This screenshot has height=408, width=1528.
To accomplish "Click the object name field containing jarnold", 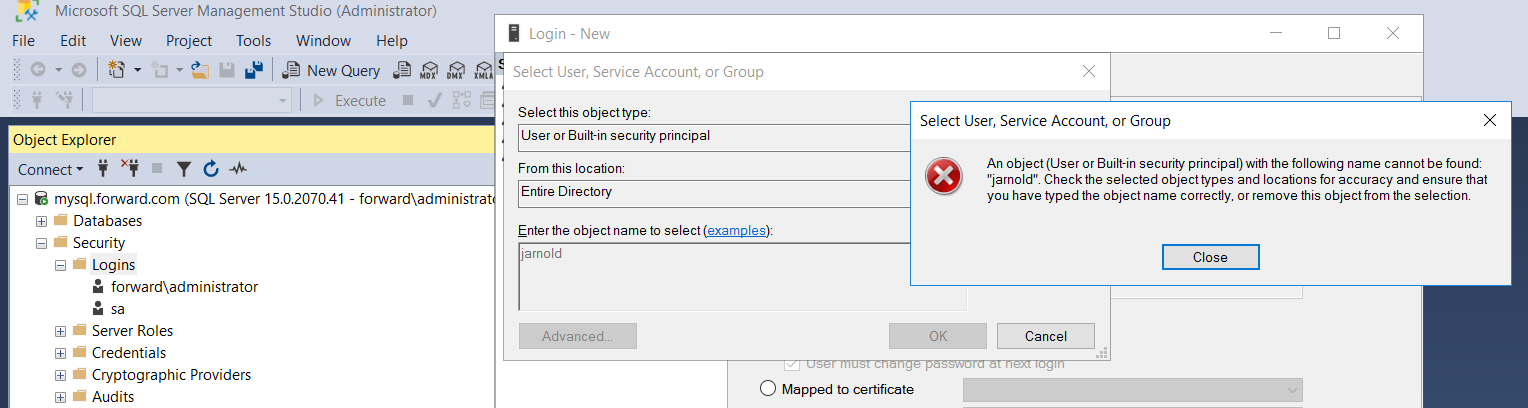I will 742,277.
